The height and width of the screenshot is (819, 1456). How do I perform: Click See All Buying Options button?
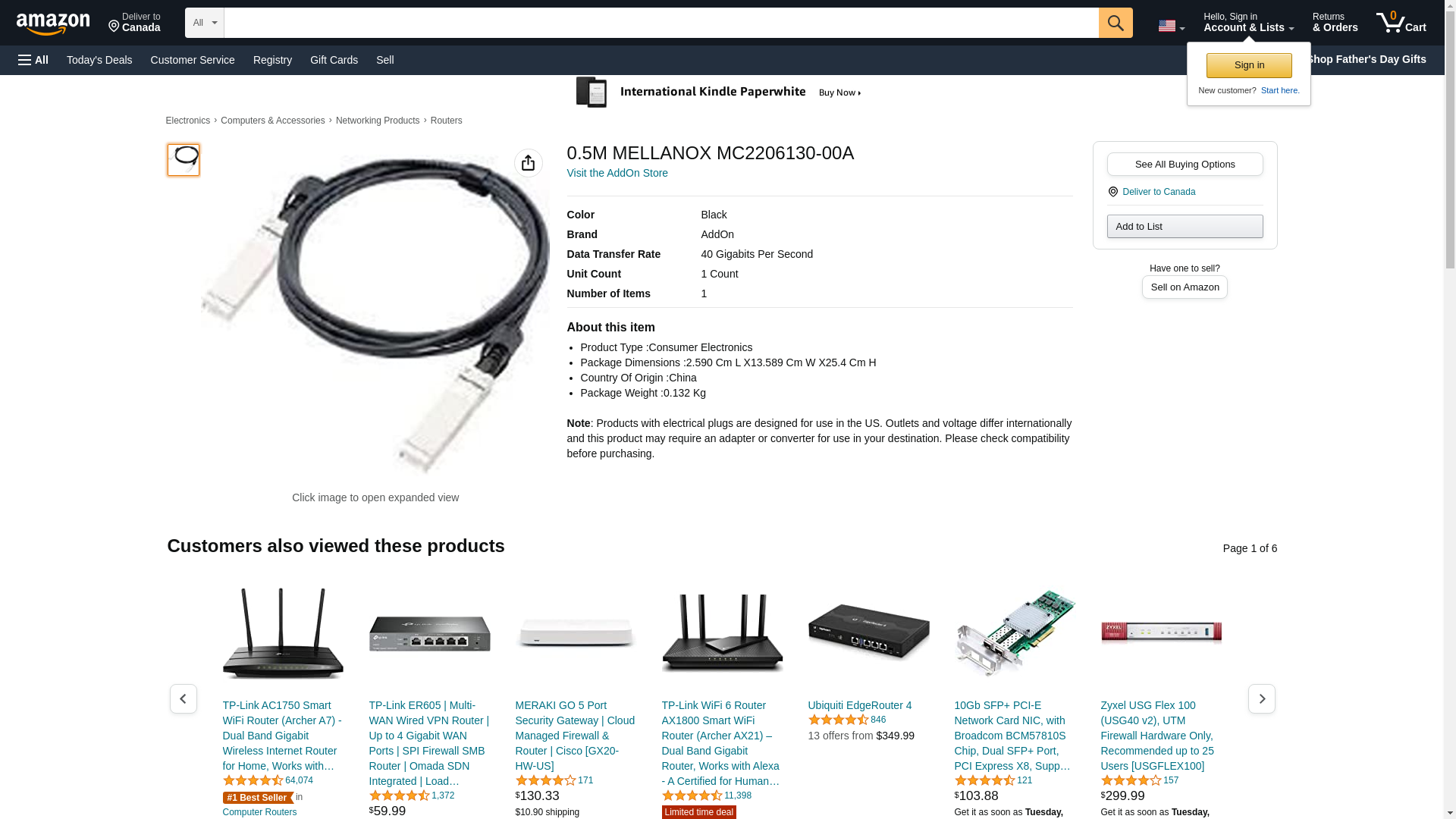(1185, 165)
